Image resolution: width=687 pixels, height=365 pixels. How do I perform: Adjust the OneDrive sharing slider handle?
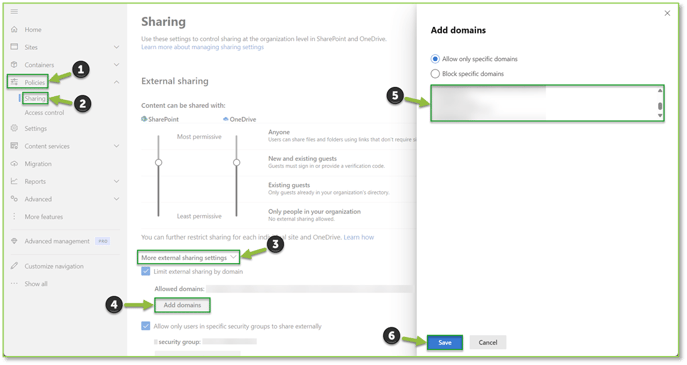click(x=237, y=163)
